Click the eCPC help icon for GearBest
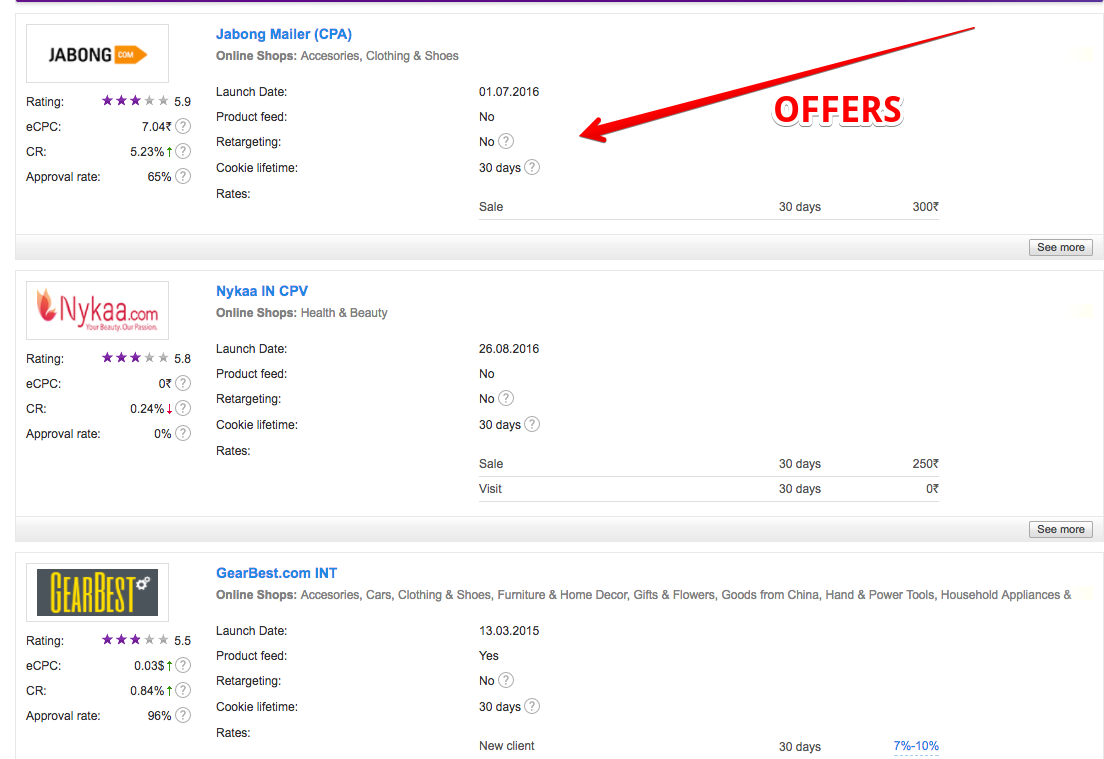This screenshot has height=759, width=1104. pos(183,665)
